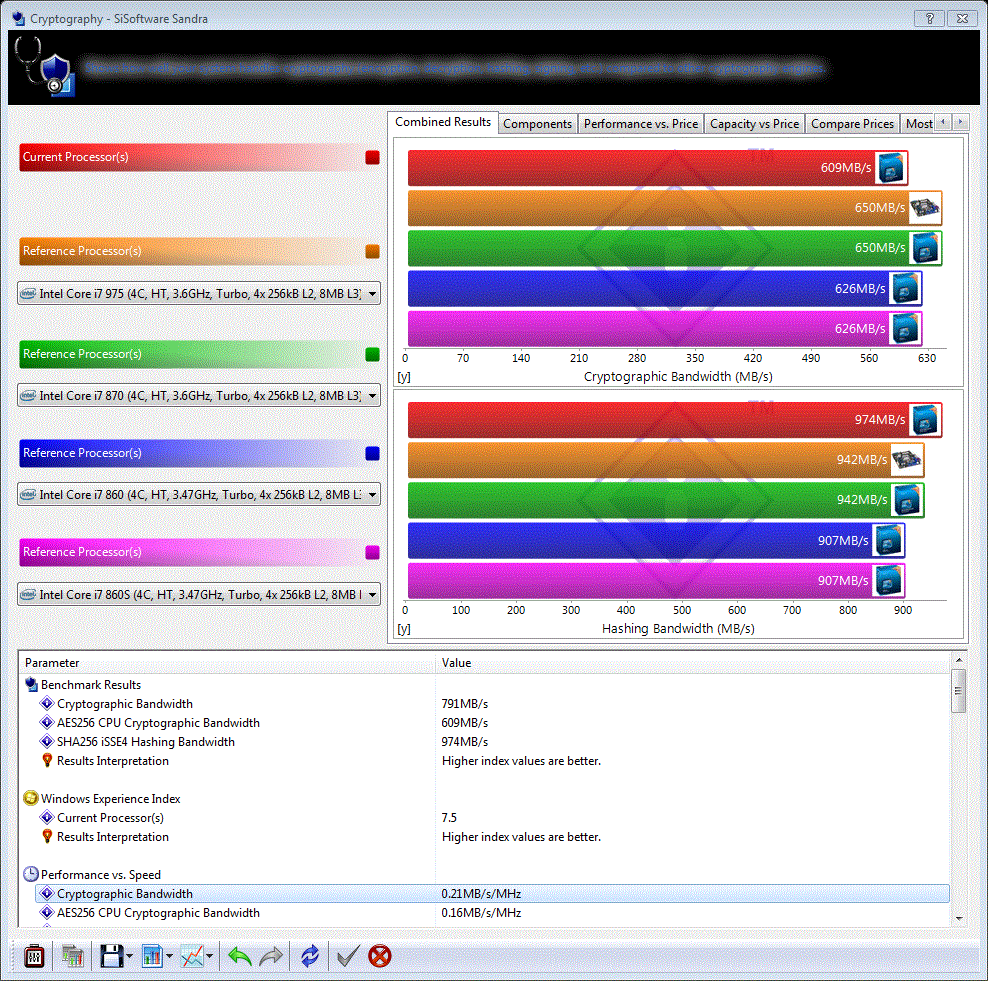Click the blue reference processor color swatch
988x981 pixels.
(x=372, y=453)
